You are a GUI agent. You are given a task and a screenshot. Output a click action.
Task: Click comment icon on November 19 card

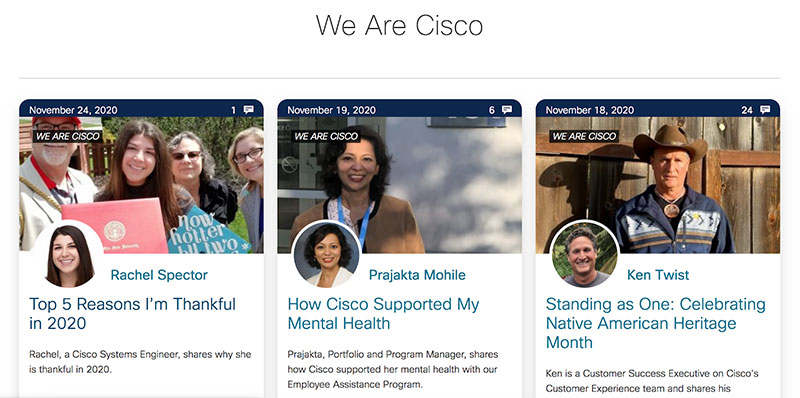tap(507, 110)
